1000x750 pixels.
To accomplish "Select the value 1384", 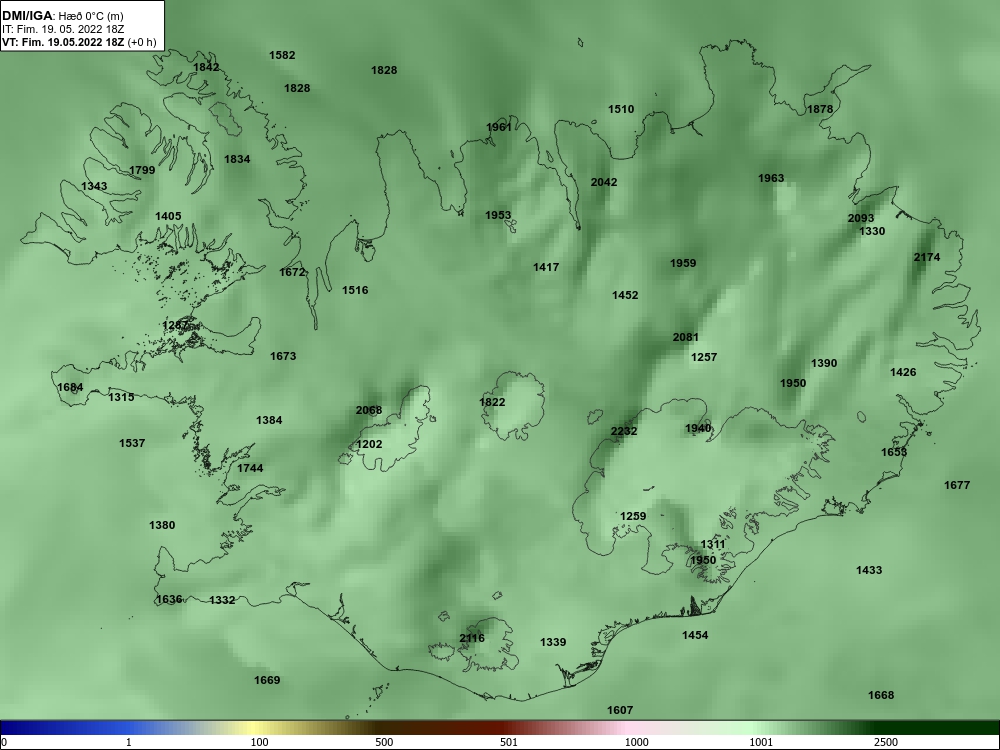I will point(268,420).
